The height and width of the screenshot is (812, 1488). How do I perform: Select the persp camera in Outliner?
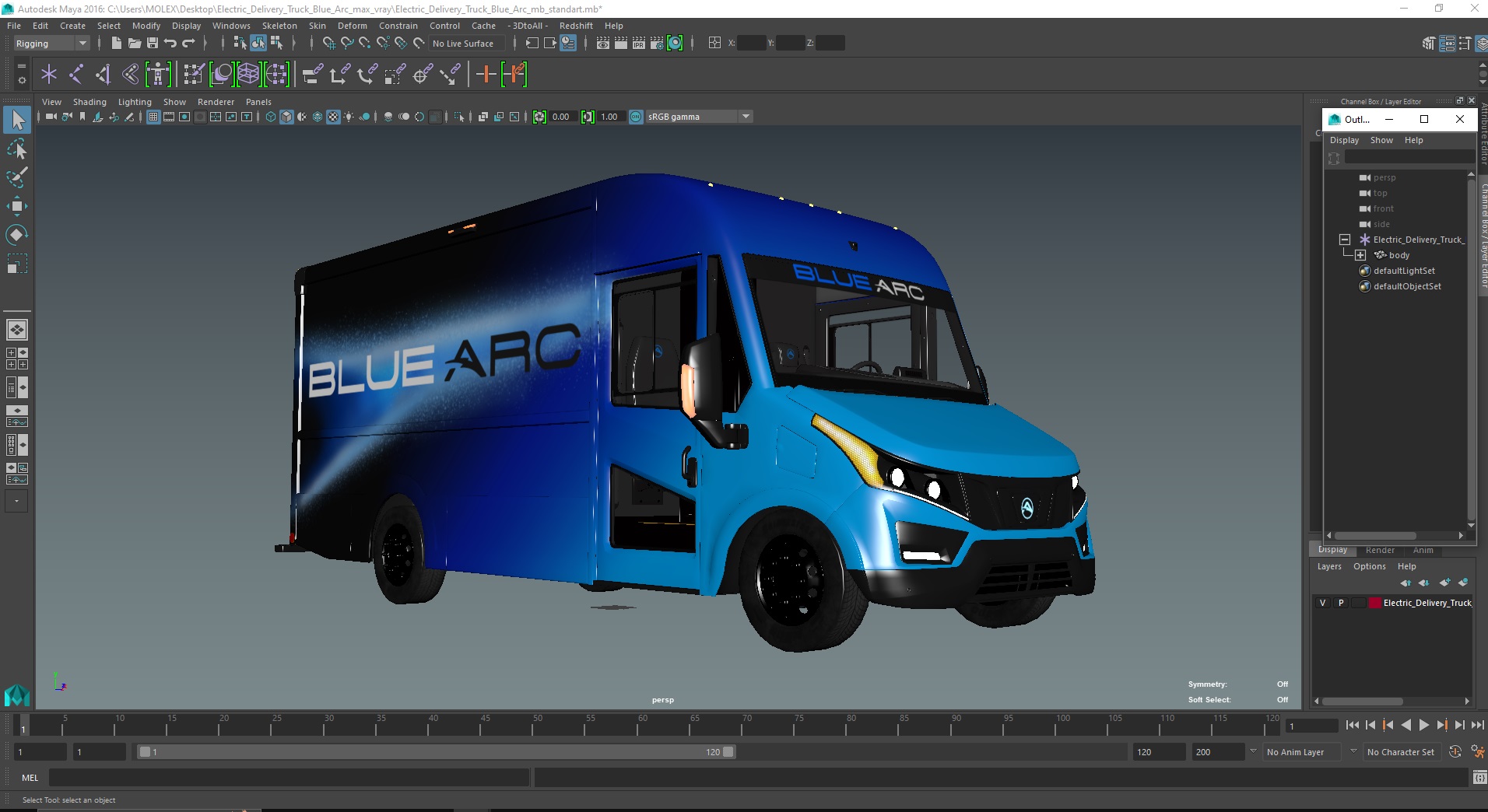coord(1384,177)
